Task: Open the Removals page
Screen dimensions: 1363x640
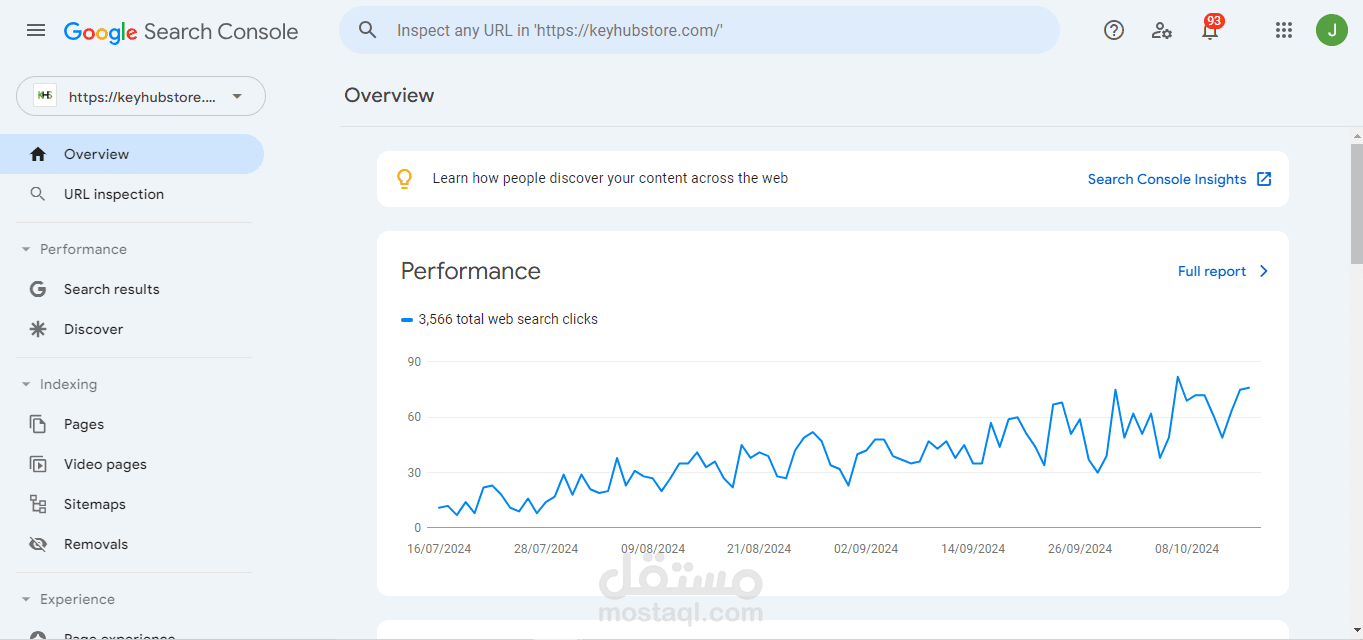Action: click(132, 544)
